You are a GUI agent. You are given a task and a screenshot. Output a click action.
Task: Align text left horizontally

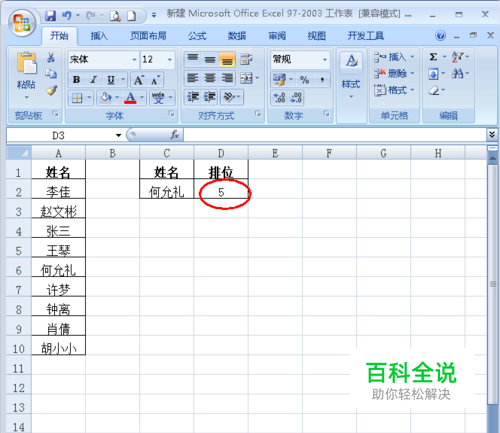pyautogui.click(x=193, y=78)
